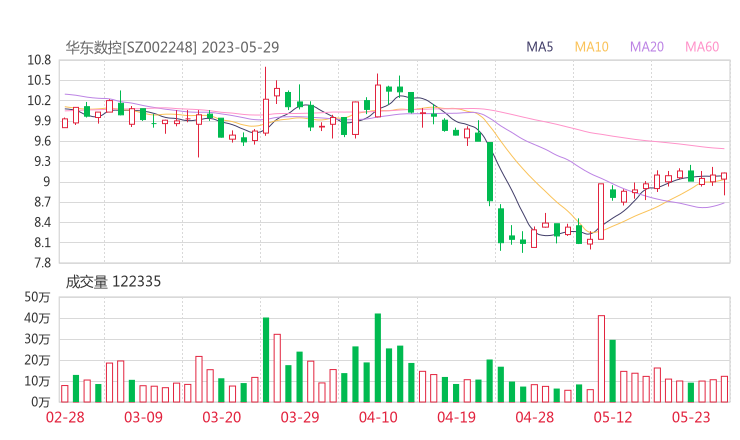Image resolution: width=740 pixels, height=440 pixels.
Task: Select the tallest red volume bar near 05-12
Action: [601, 359]
